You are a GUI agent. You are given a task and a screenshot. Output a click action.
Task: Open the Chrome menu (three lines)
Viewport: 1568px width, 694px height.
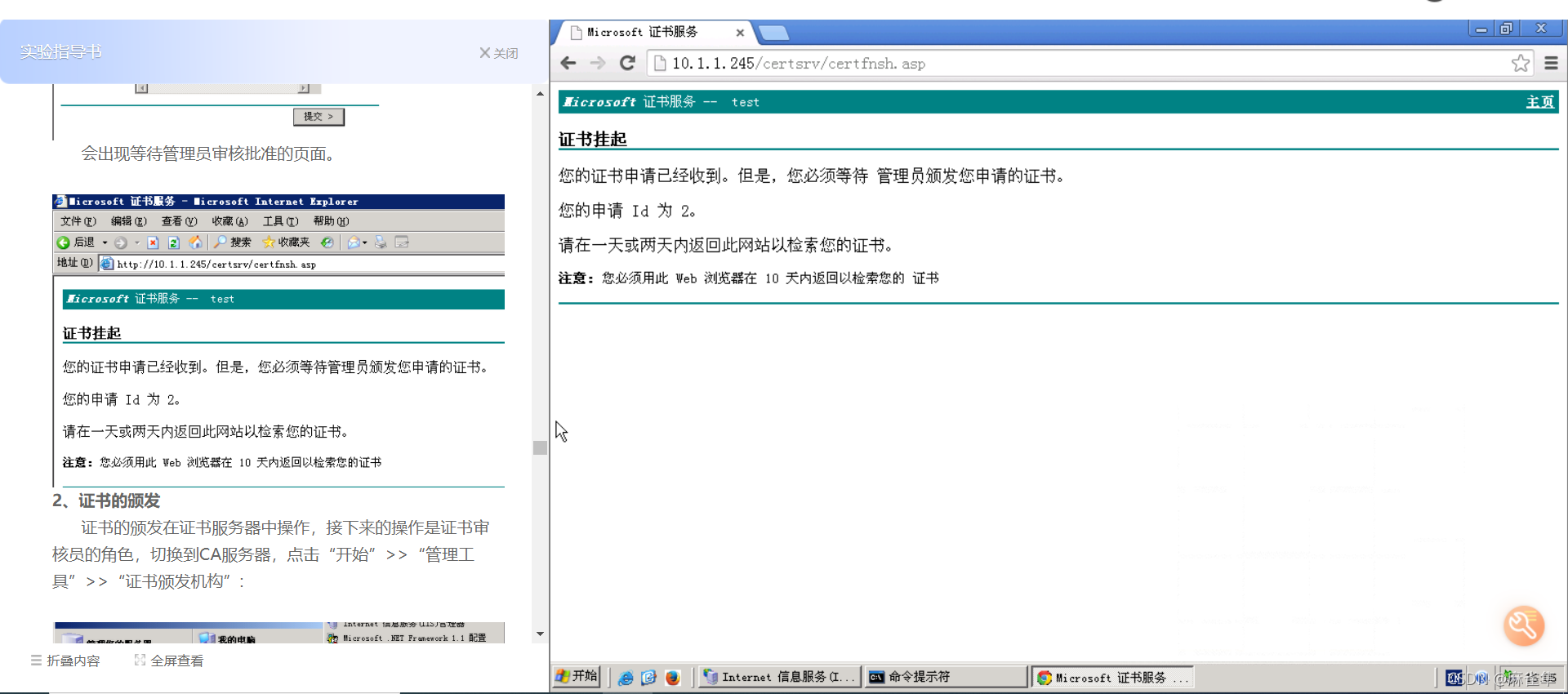point(1551,63)
